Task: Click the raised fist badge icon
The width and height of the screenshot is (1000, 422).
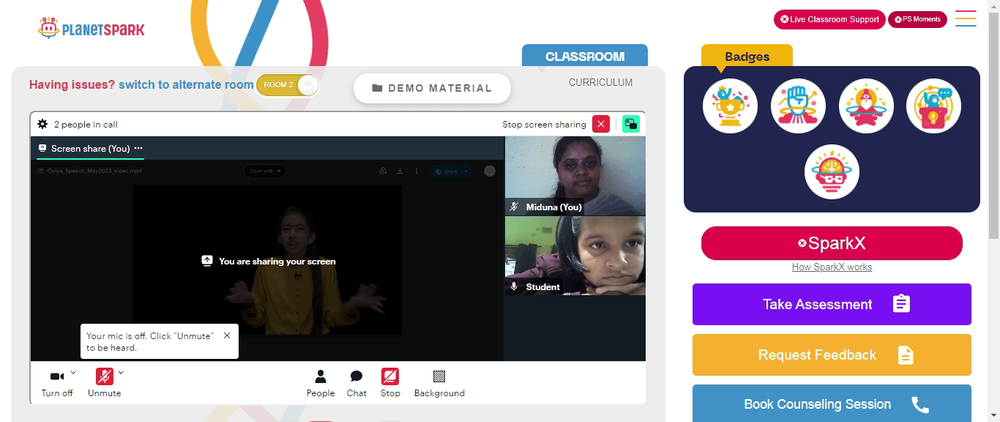Action: pos(798,106)
